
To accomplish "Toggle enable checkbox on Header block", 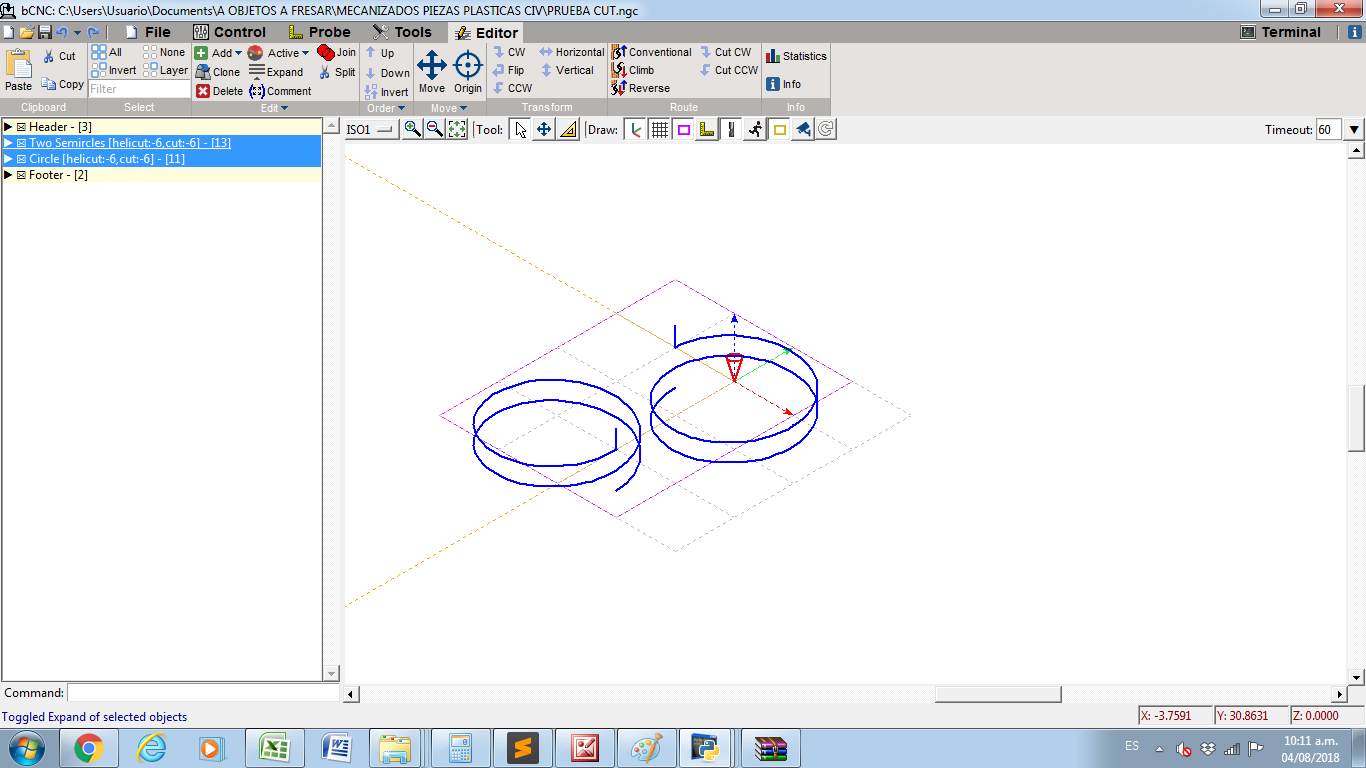I will (x=21, y=127).
